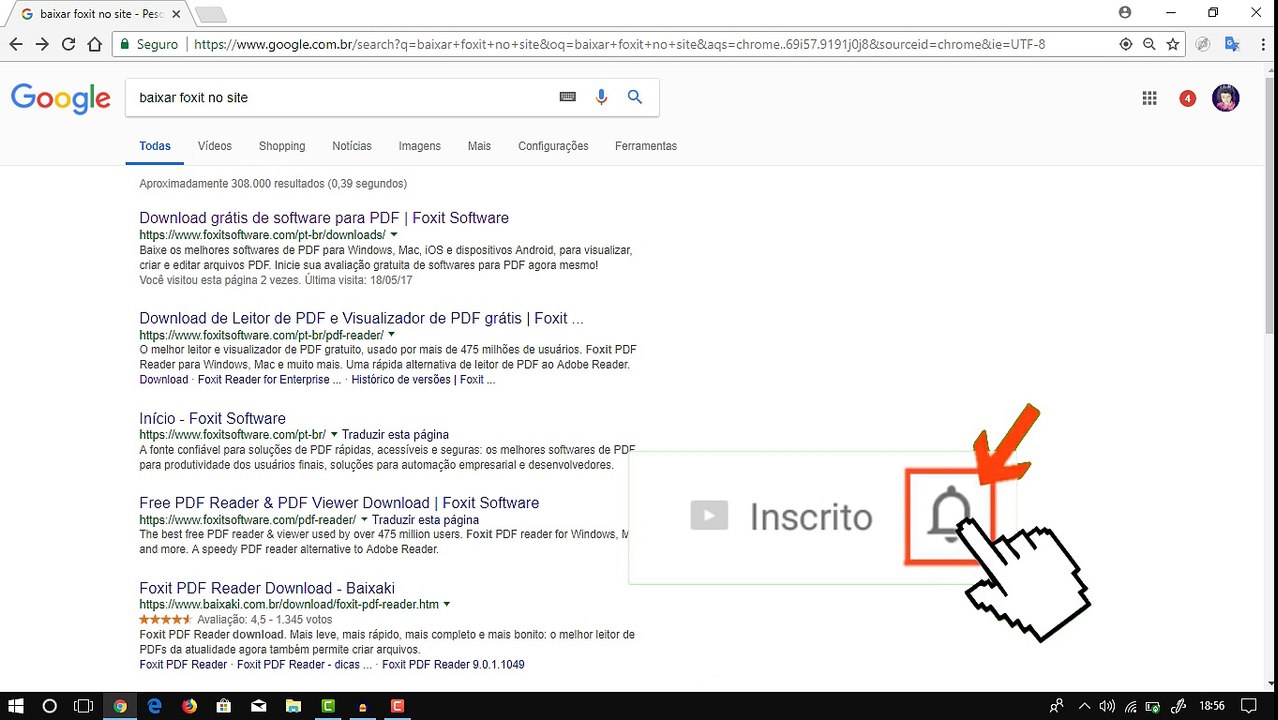
Task: Open 'Foxit PDF Reader 9.0.1.1049' sitelink
Action: (453, 665)
